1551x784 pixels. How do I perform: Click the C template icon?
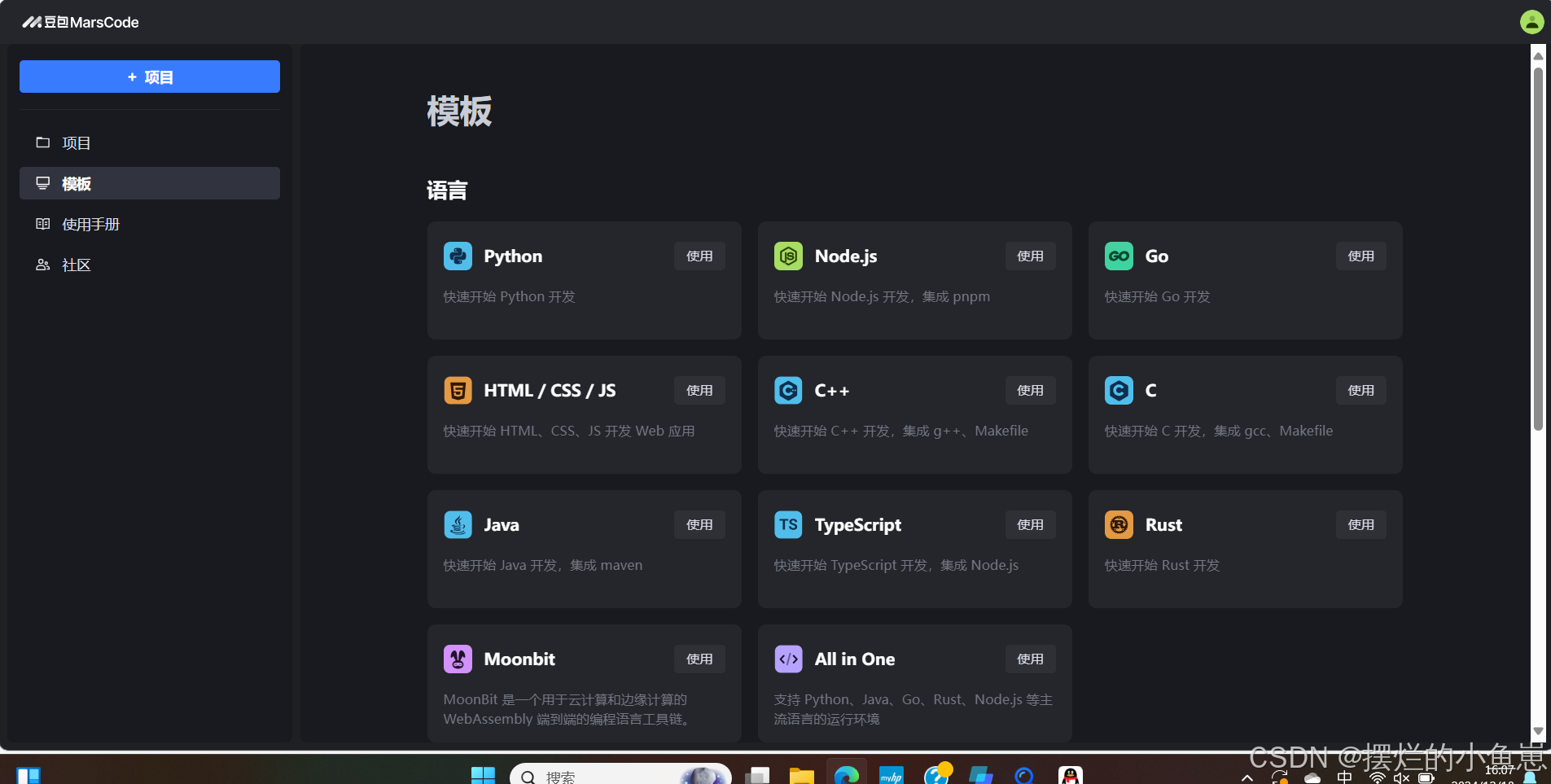point(1119,390)
